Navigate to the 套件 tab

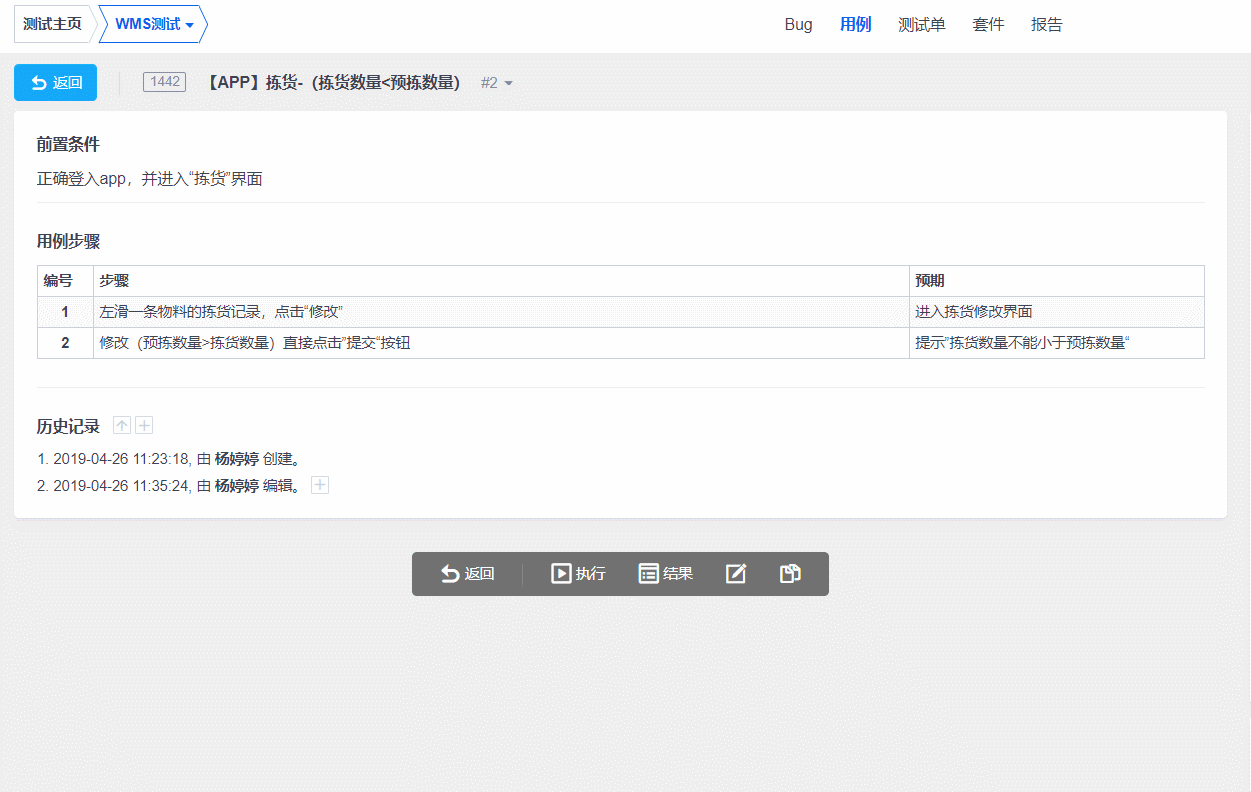coord(987,25)
